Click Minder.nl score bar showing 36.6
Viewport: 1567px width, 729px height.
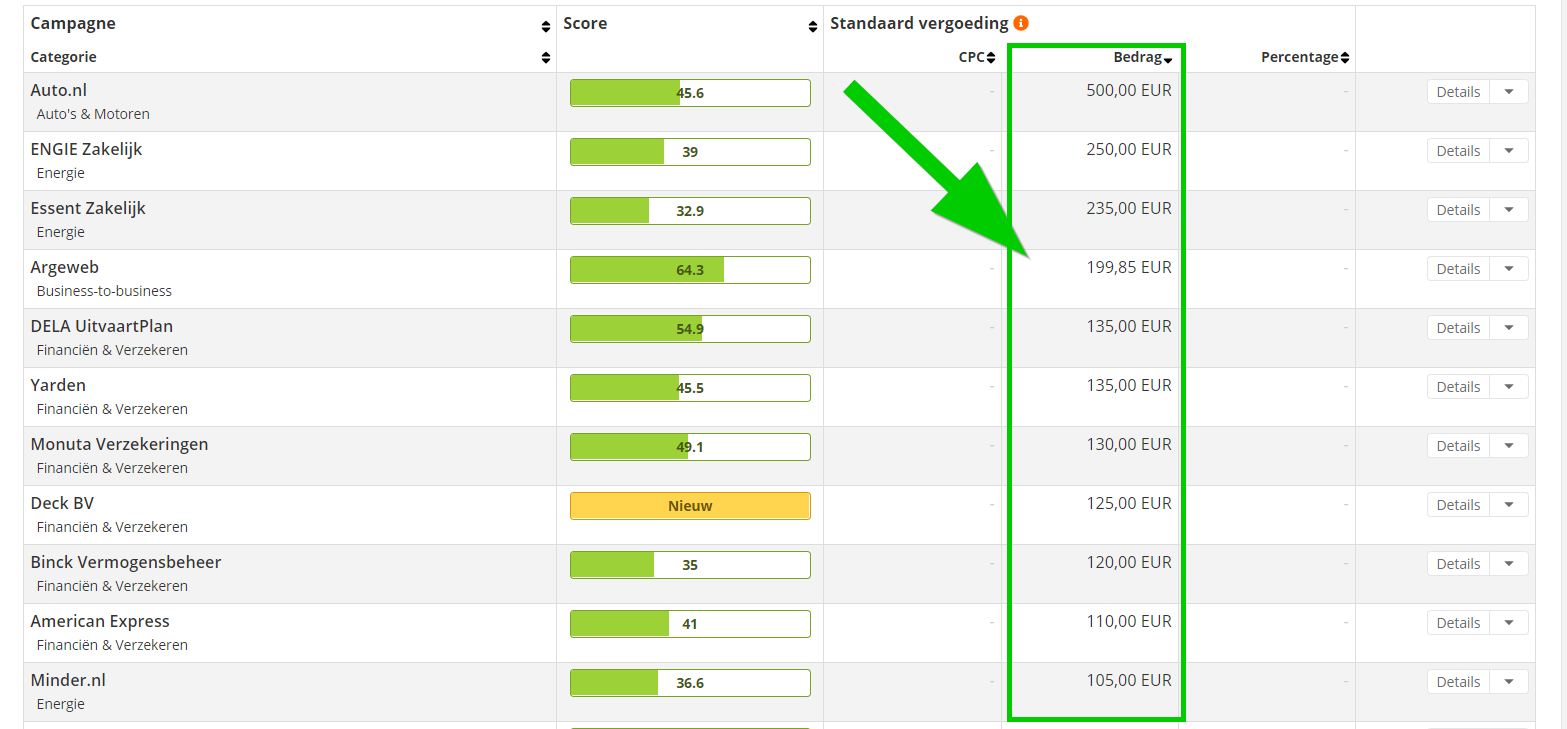click(x=690, y=683)
